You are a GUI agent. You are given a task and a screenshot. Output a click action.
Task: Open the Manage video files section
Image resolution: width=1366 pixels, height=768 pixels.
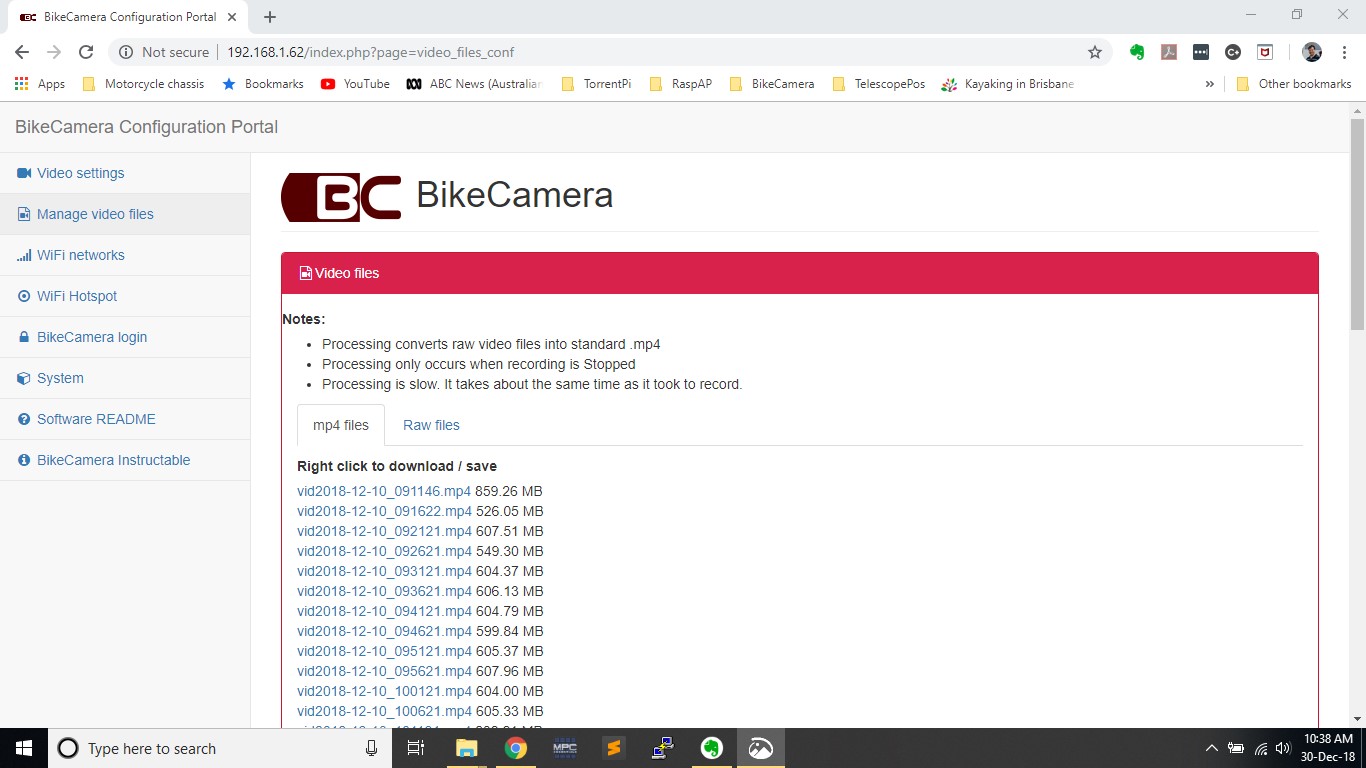pyautogui.click(x=94, y=214)
